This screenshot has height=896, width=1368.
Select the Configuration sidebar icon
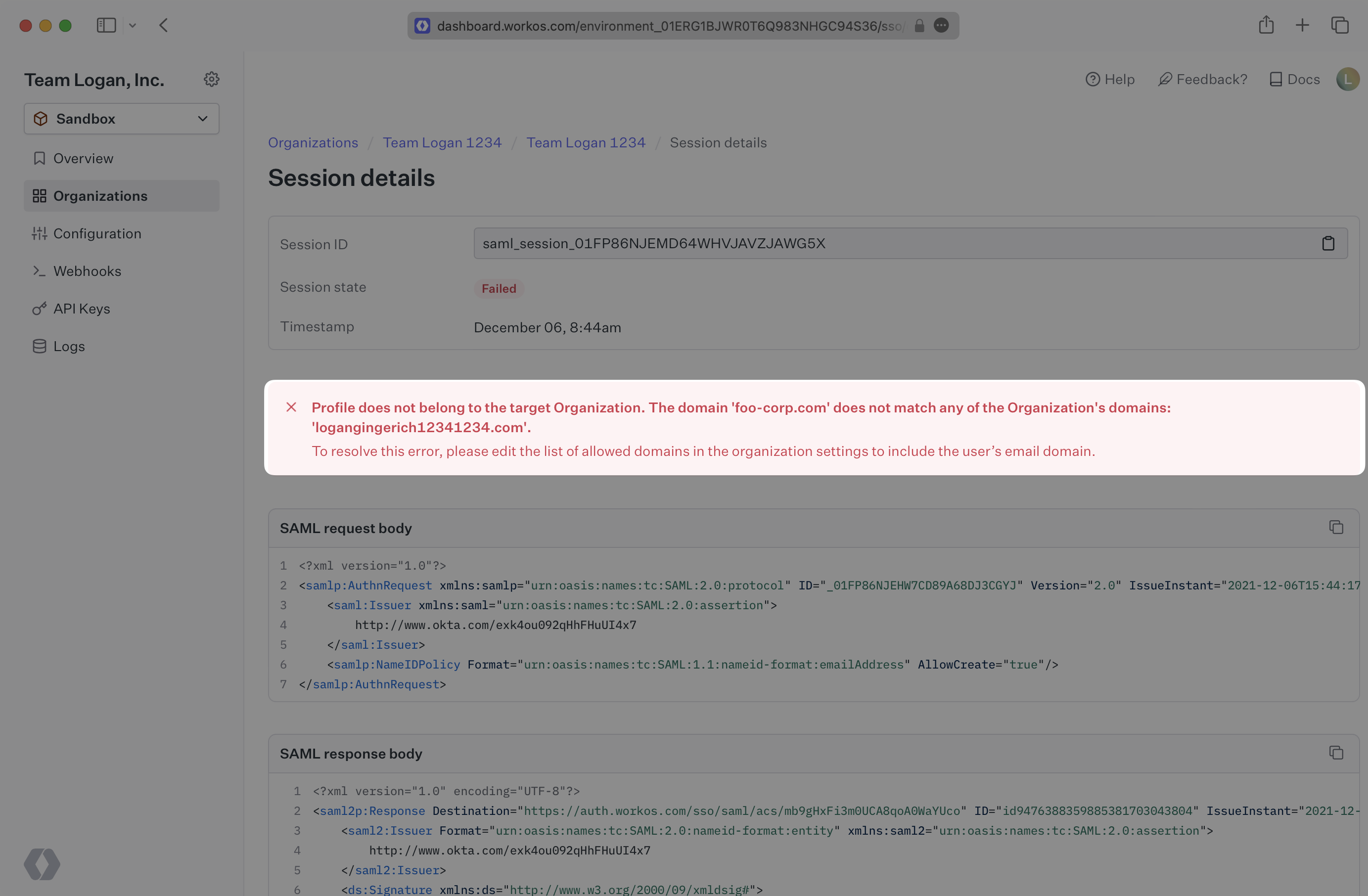click(x=39, y=233)
